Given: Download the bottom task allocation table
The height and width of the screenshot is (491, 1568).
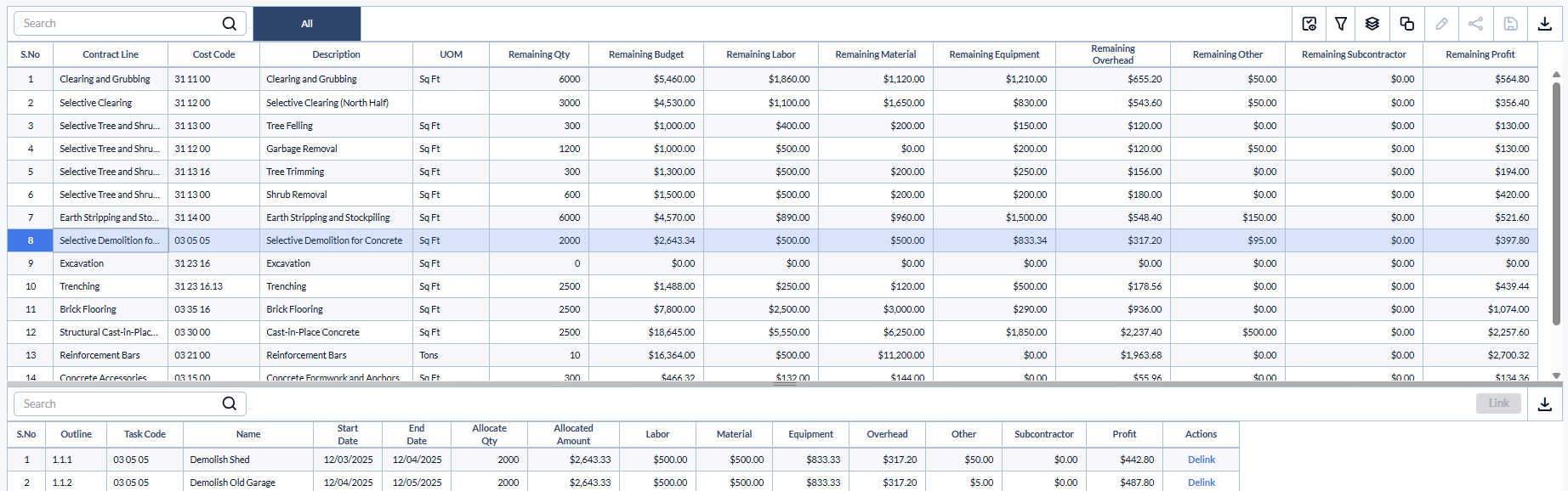Looking at the screenshot, I should [1545, 404].
